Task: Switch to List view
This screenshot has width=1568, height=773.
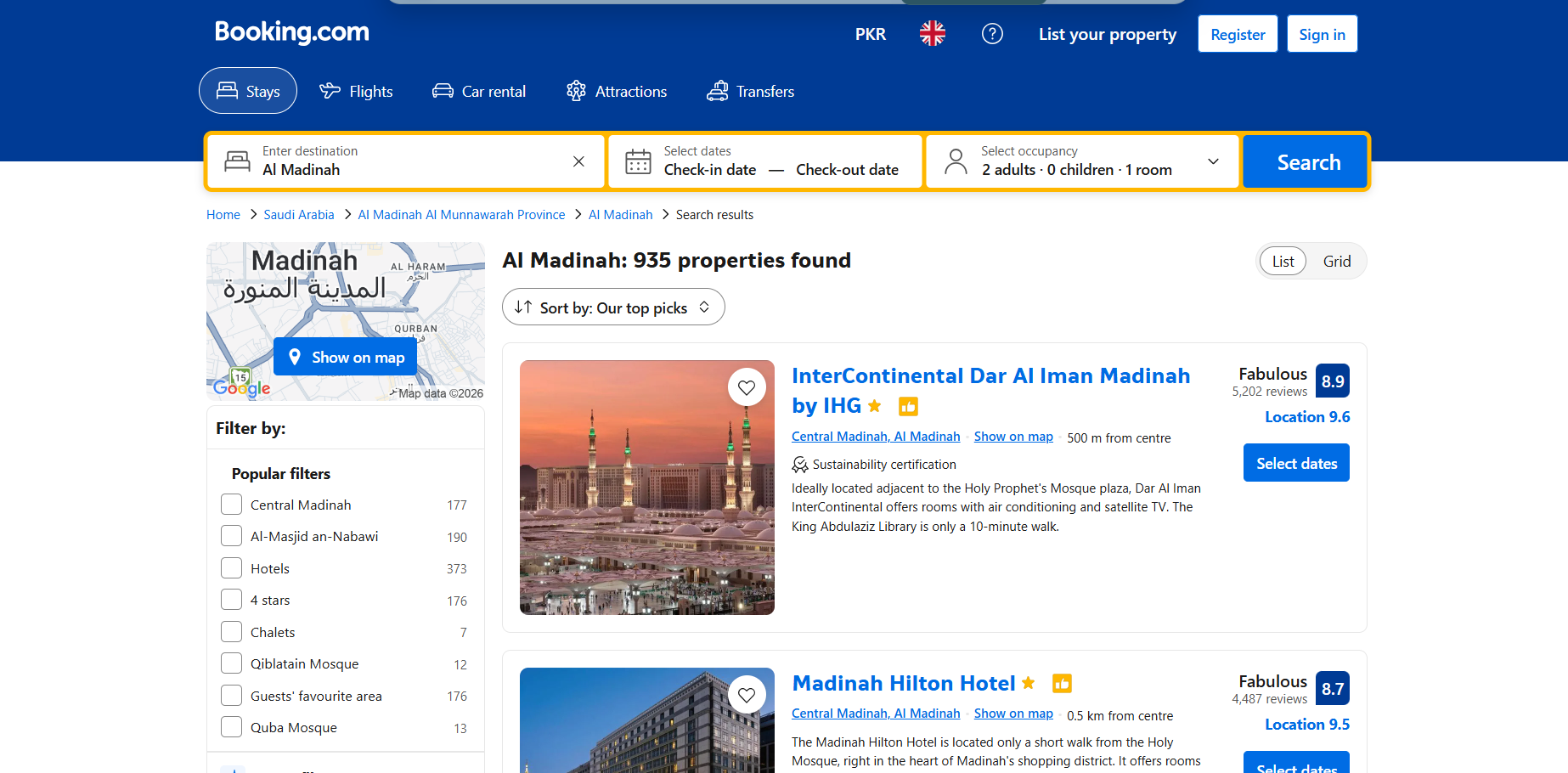Action: (x=1283, y=262)
